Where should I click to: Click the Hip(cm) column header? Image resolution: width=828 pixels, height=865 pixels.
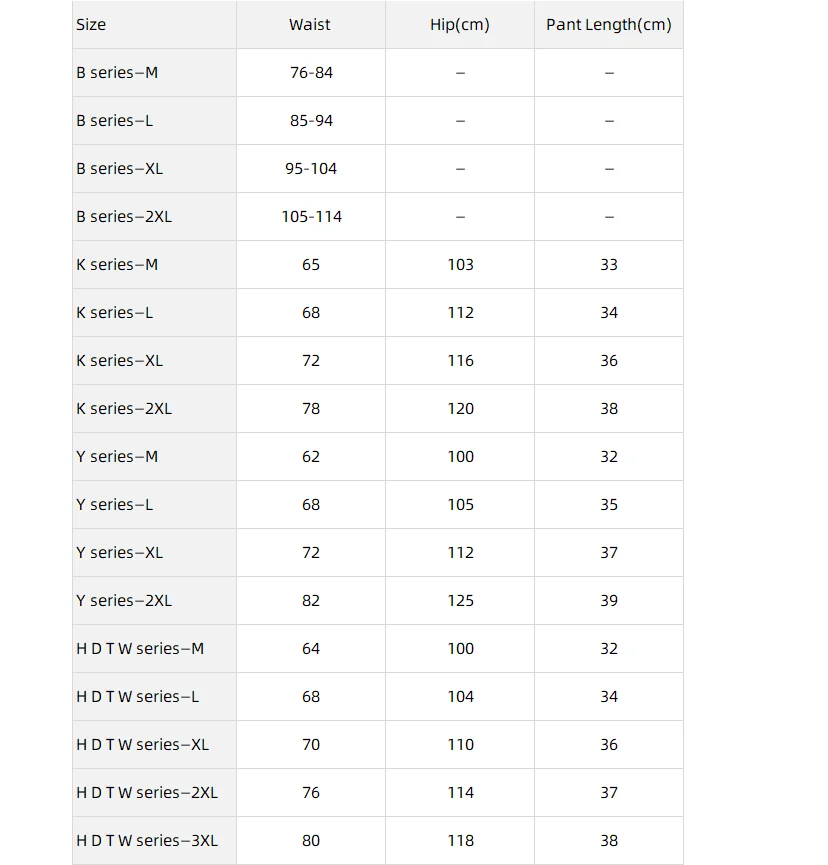pos(460,24)
